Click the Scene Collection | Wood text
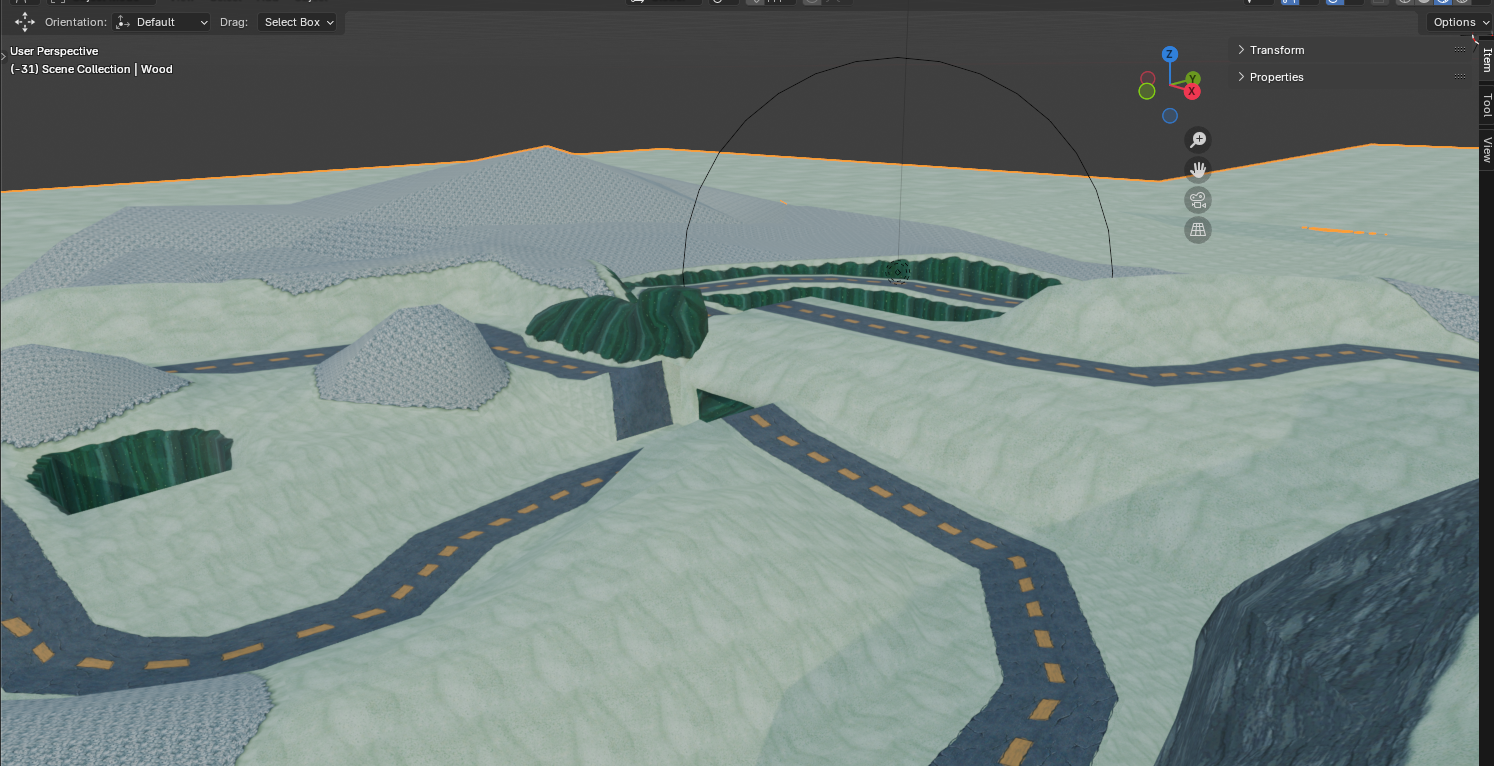 point(107,69)
